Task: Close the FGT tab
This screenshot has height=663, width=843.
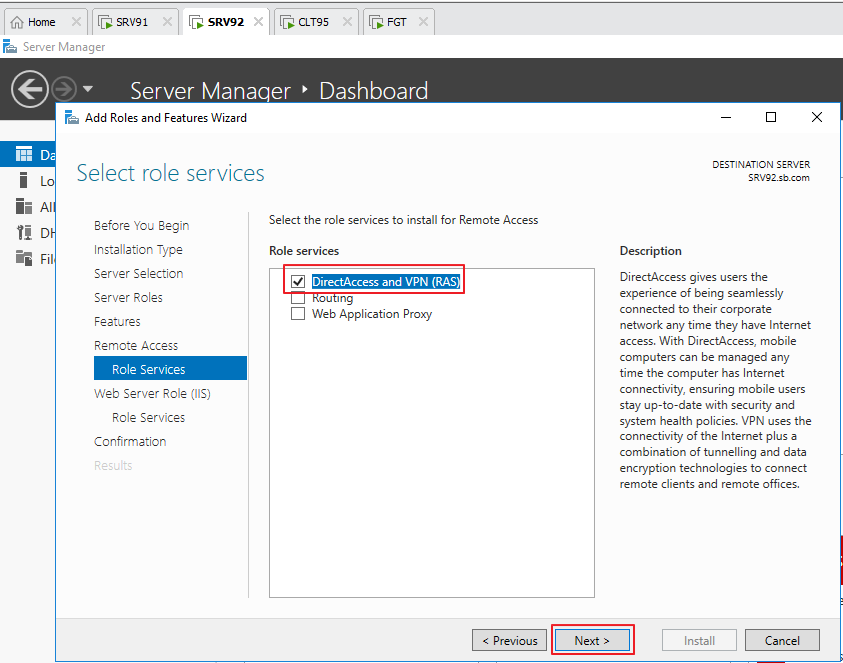Action: [x=423, y=22]
